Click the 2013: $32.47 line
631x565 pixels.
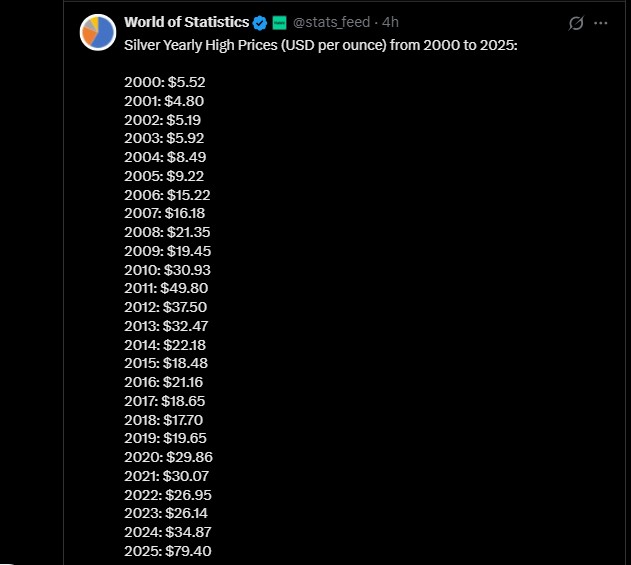(167, 326)
